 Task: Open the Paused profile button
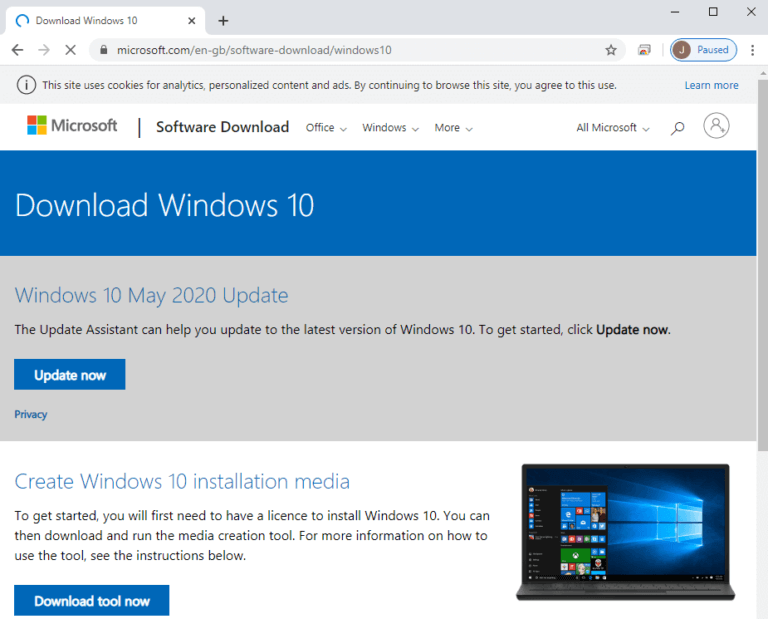(703, 50)
